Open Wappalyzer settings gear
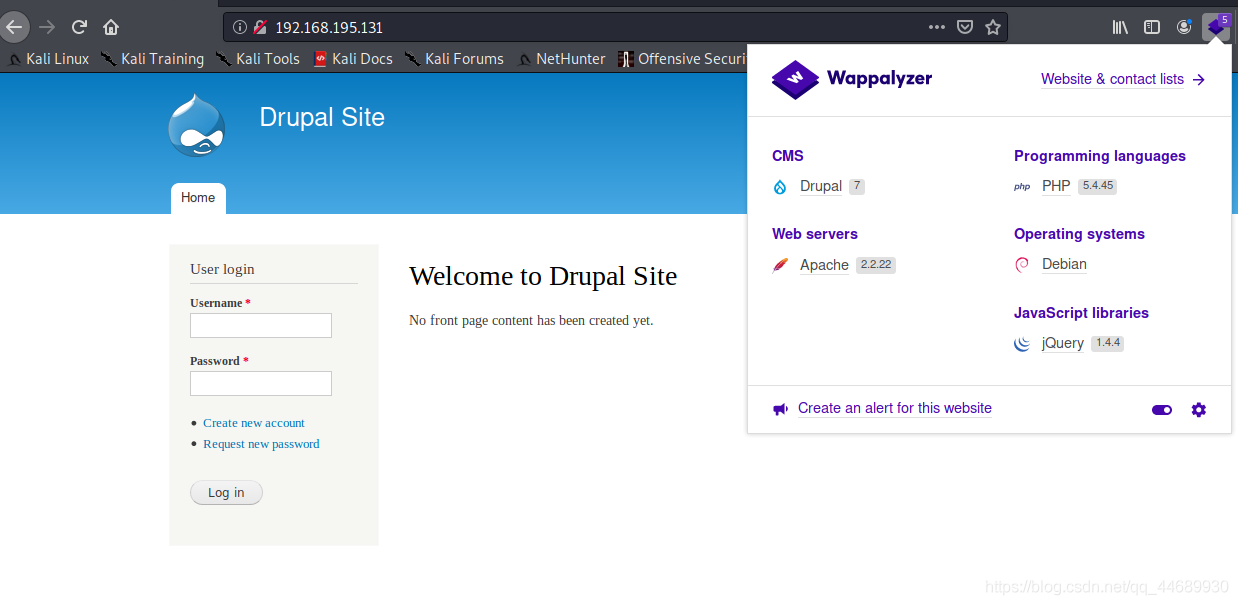1238x605 pixels. (1199, 409)
